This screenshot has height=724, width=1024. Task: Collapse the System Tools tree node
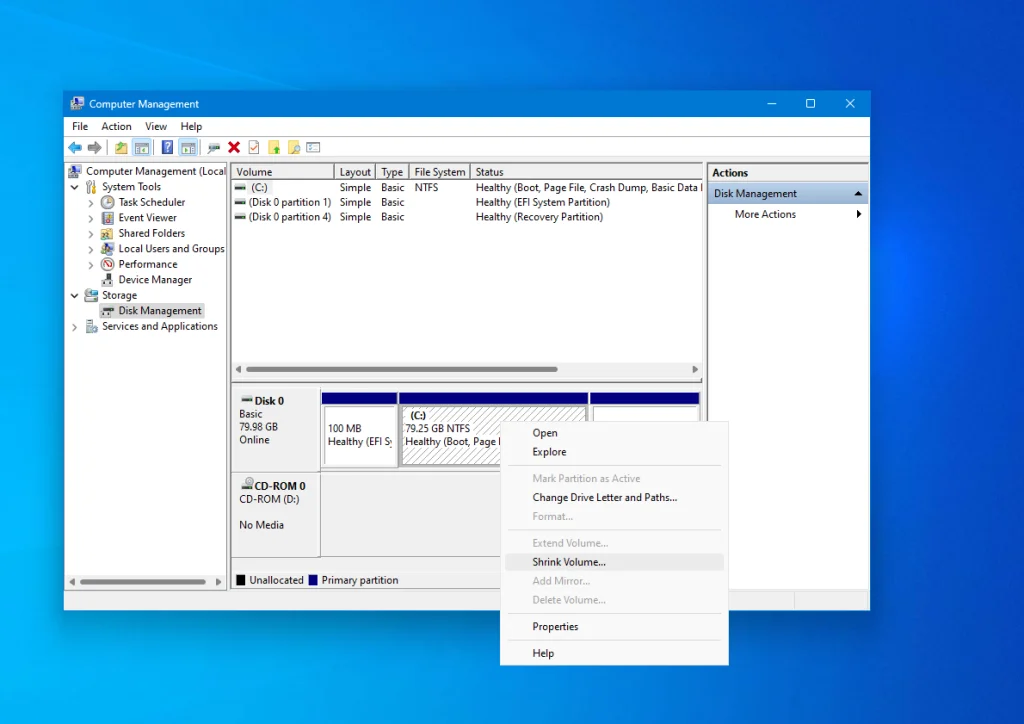click(75, 187)
